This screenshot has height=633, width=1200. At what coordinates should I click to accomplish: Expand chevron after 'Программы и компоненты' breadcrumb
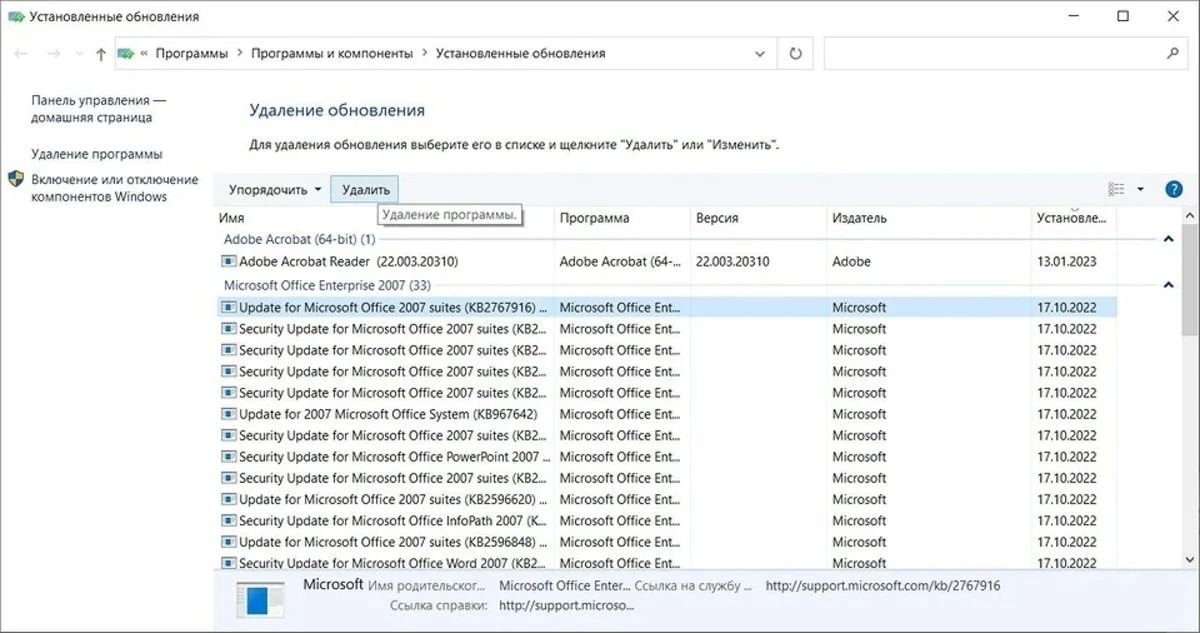pyautogui.click(x=423, y=53)
